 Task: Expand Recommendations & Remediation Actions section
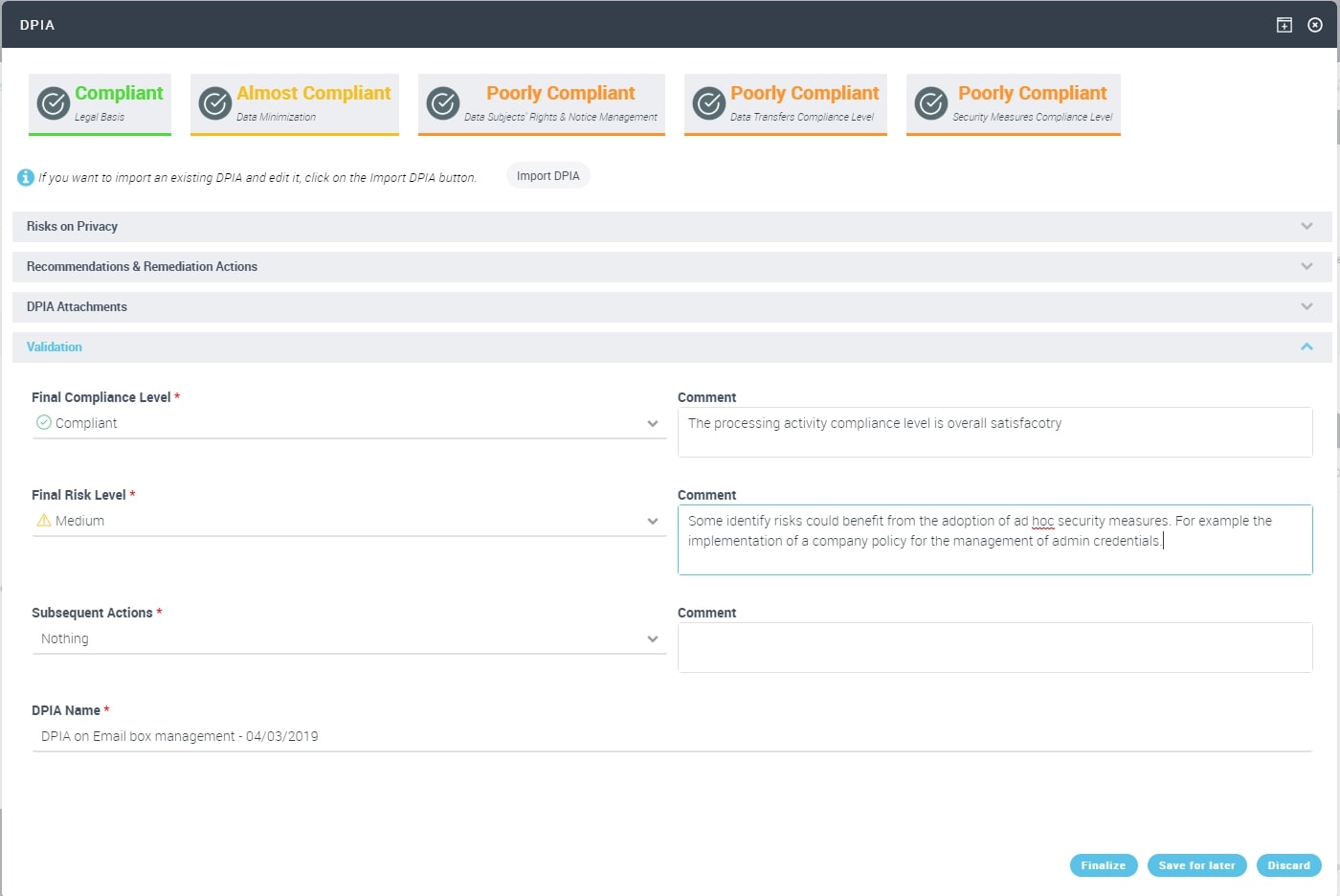coord(1306,267)
